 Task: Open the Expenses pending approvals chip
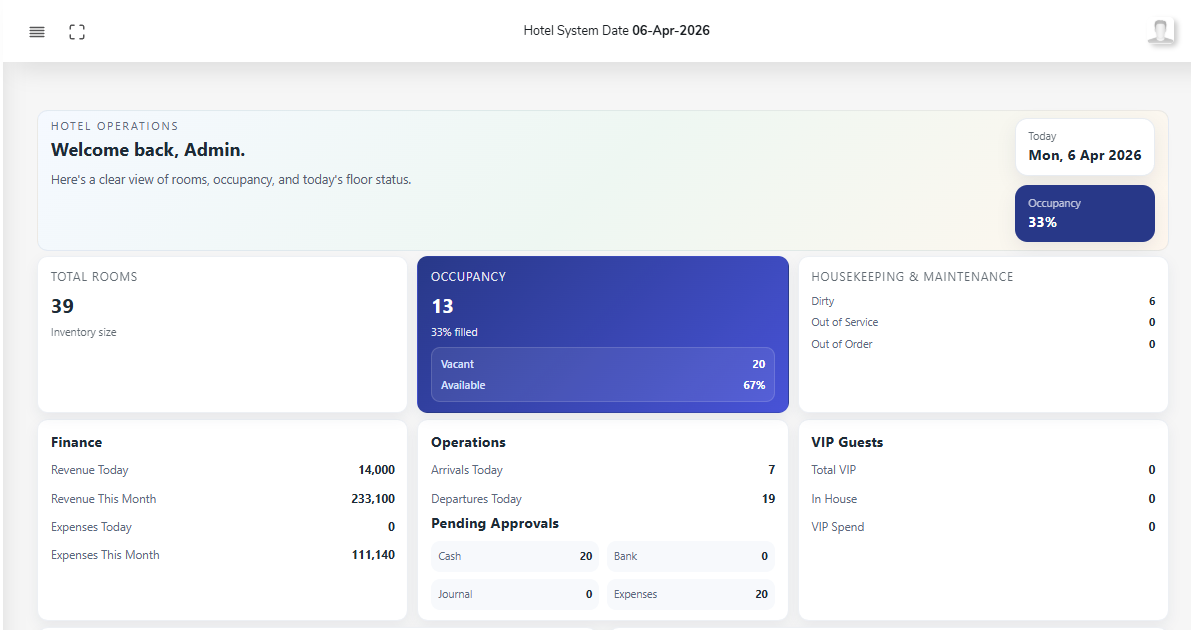pyautogui.click(x=690, y=593)
